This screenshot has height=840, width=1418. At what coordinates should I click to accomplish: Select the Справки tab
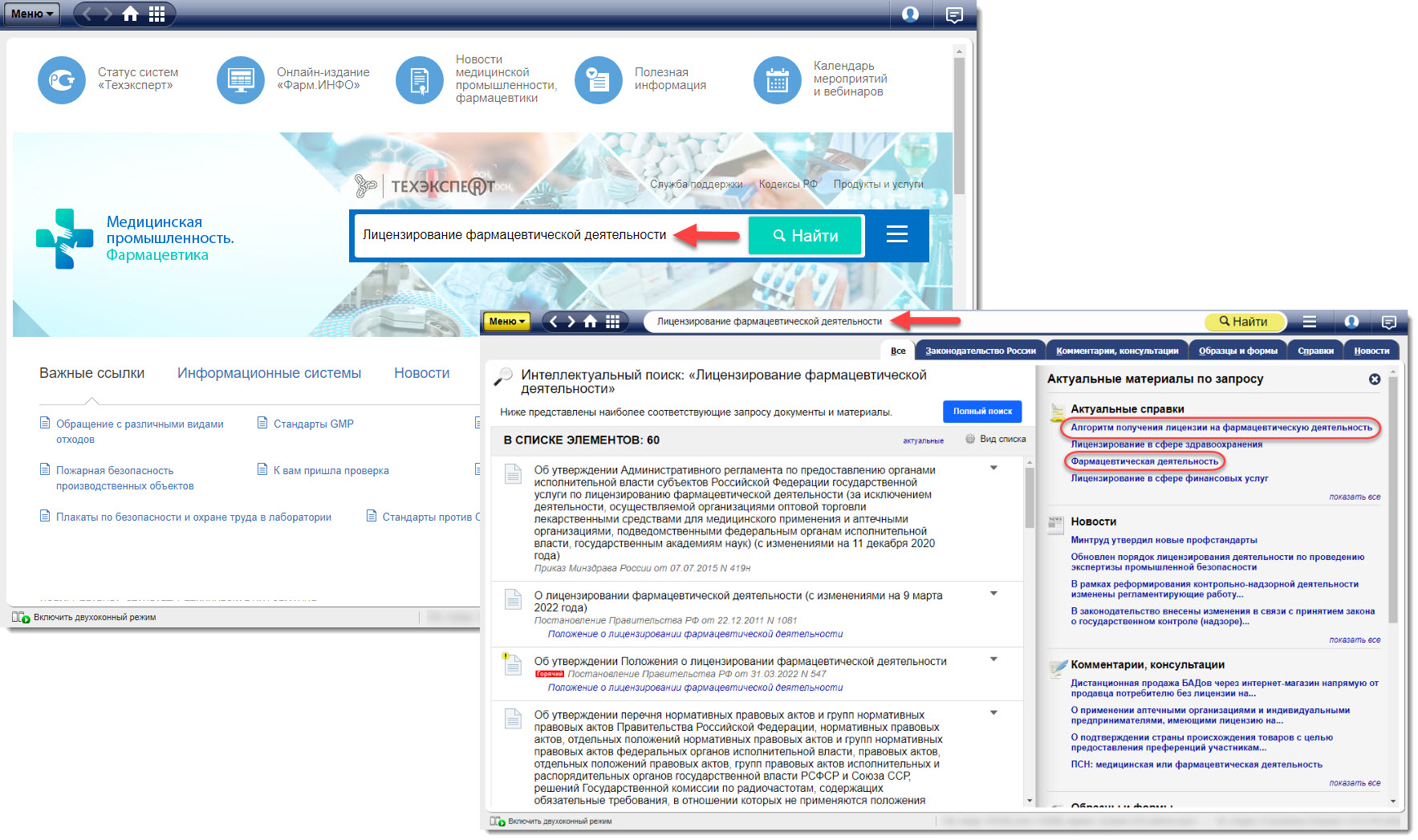[1315, 351]
